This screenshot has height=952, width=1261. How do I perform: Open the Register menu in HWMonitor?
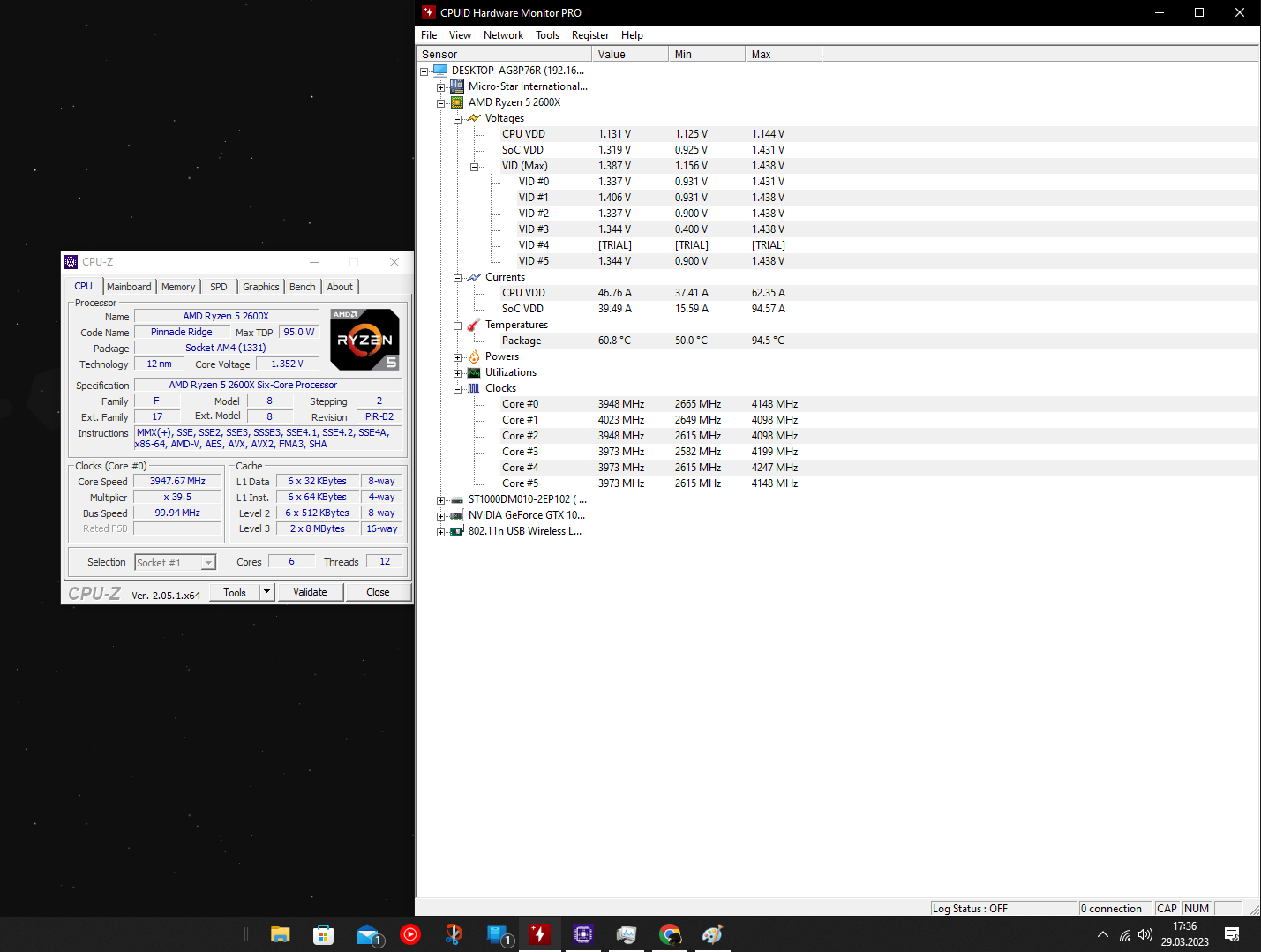(590, 35)
